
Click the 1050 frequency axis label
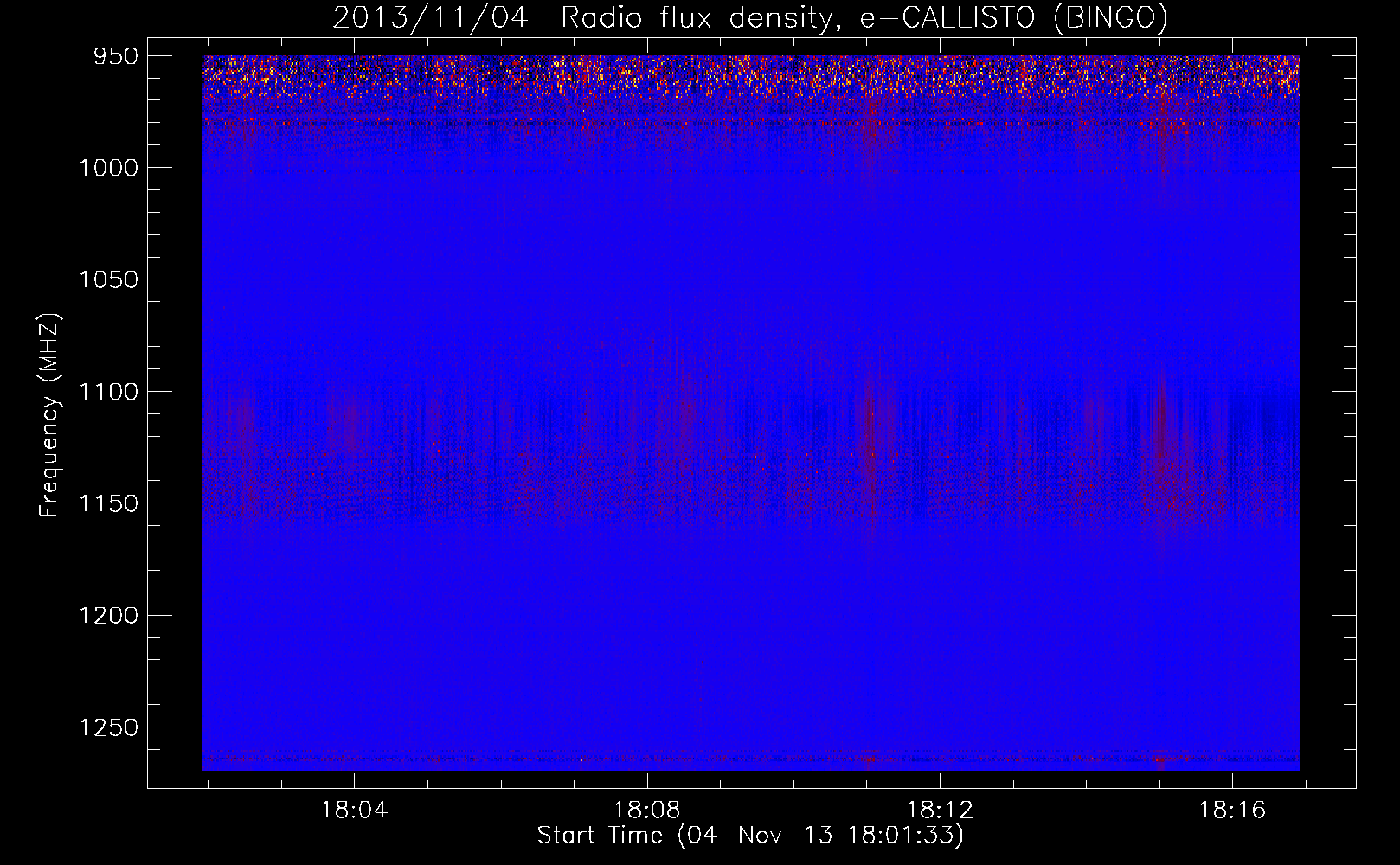tap(109, 279)
